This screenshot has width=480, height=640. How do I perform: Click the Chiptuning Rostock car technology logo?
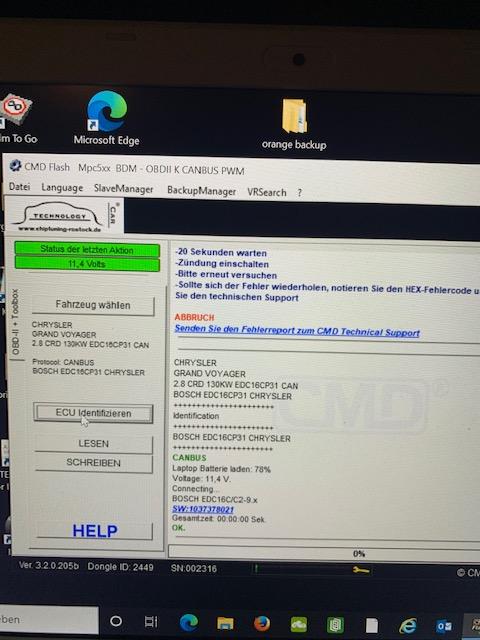coord(65,216)
